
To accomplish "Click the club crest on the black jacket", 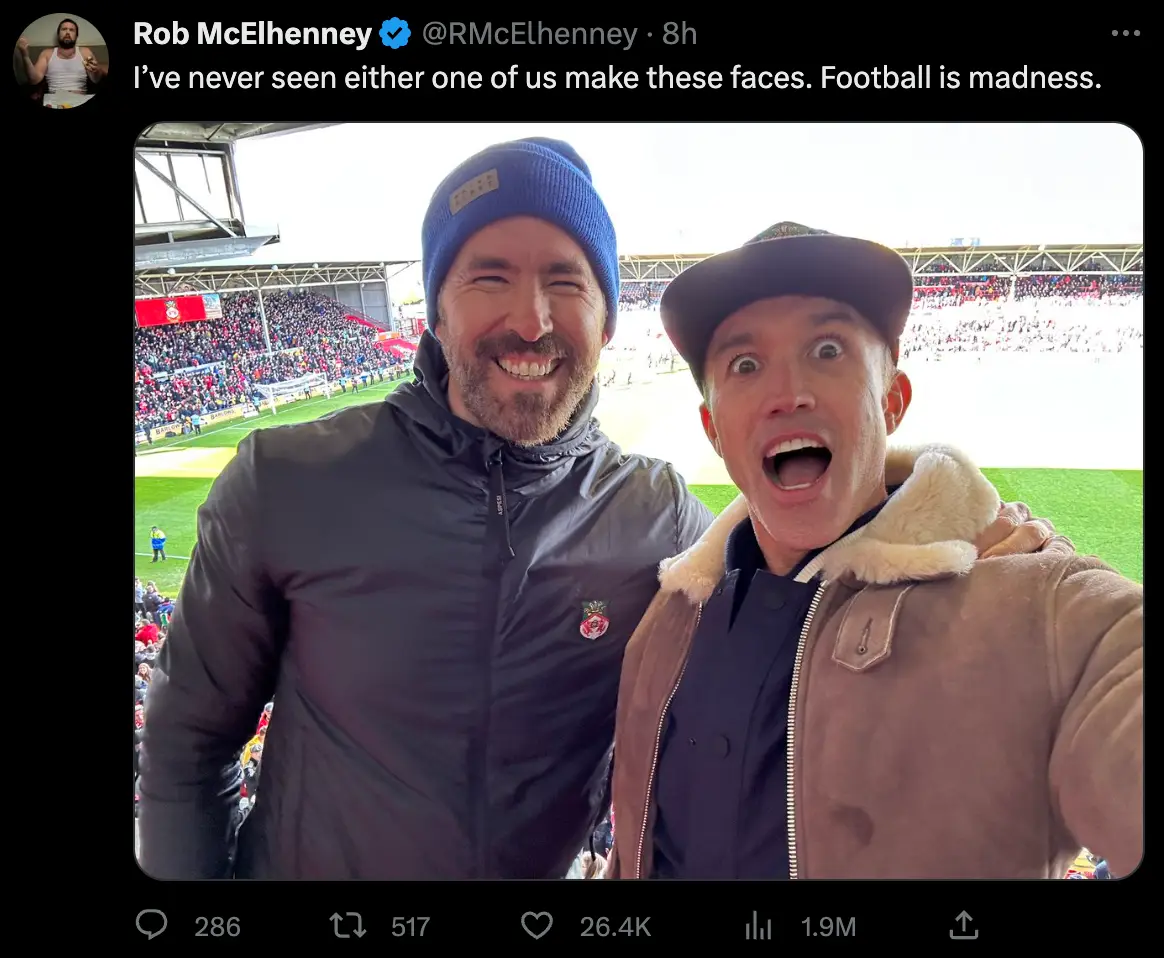I will pos(594,619).
